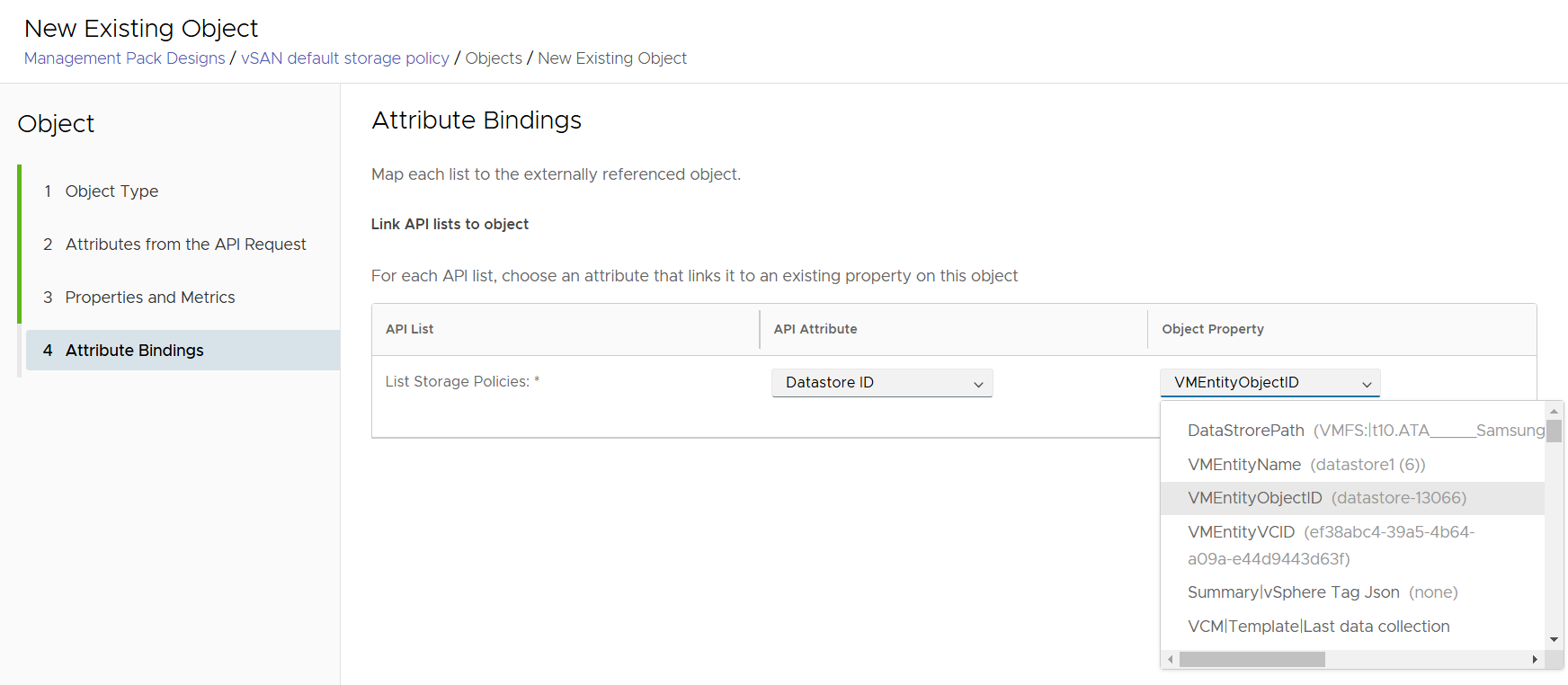Switch to Properties and Metrics step
The image size is (1568, 685).
pyautogui.click(x=149, y=298)
